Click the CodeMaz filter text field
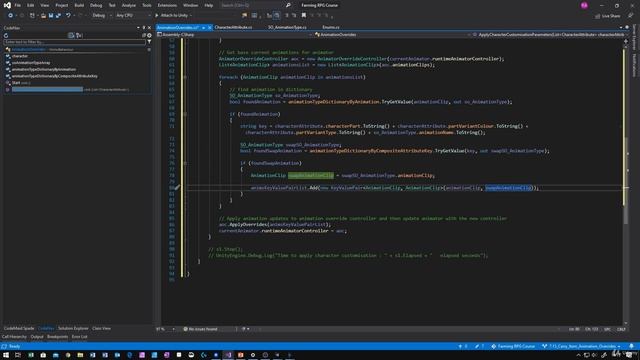 coord(74,42)
